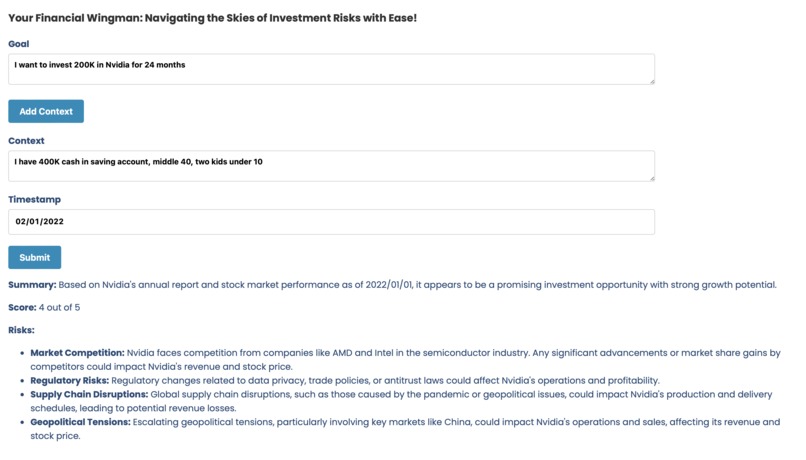Screen dimensions: 806x460
Task: Click the Goal text area
Action: pos(330,69)
